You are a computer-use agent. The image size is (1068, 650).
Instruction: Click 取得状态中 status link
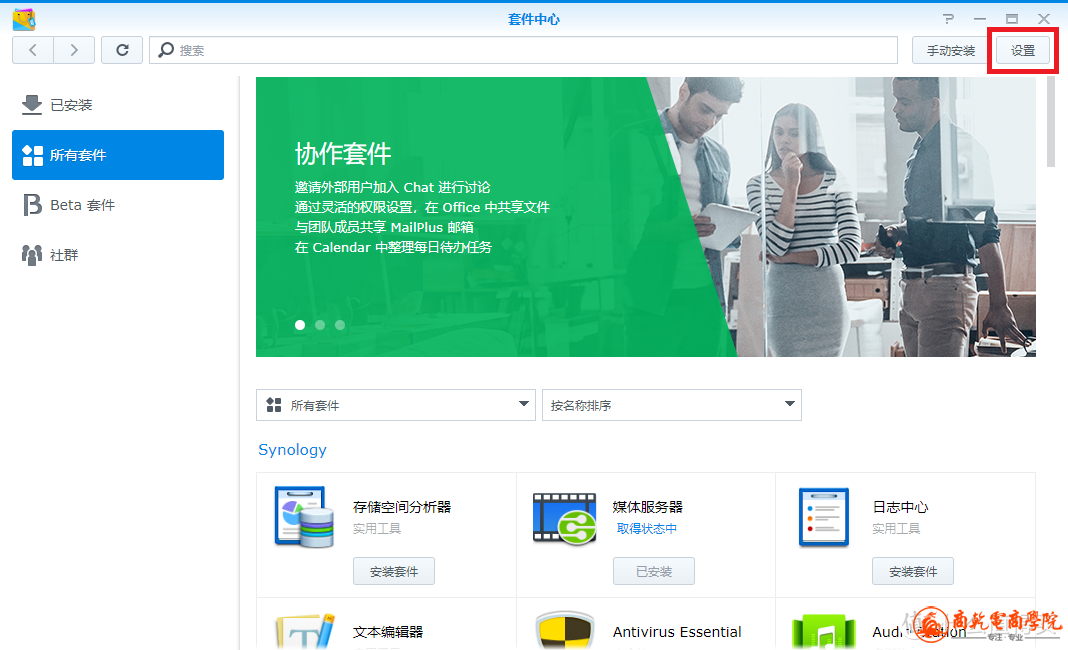[x=646, y=529]
